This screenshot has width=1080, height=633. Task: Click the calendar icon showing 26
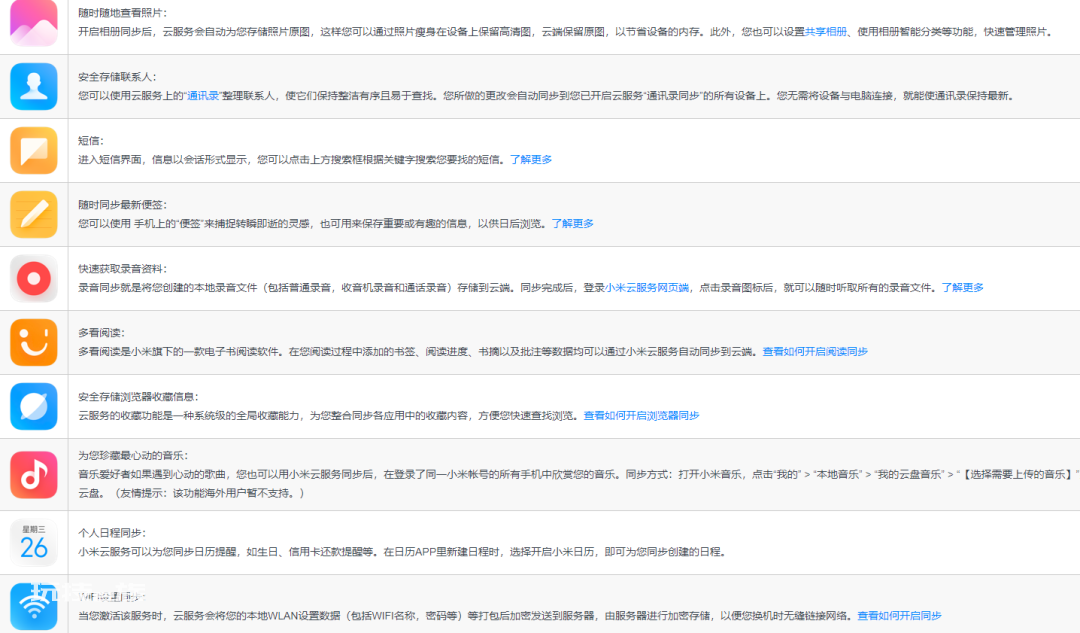tap(34, 543)
